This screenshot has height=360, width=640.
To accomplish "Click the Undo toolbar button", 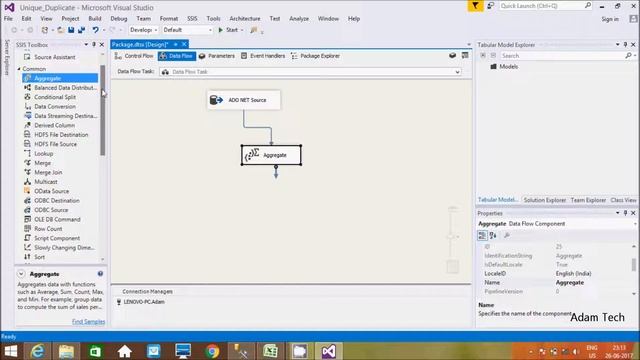I will point(95,30).
